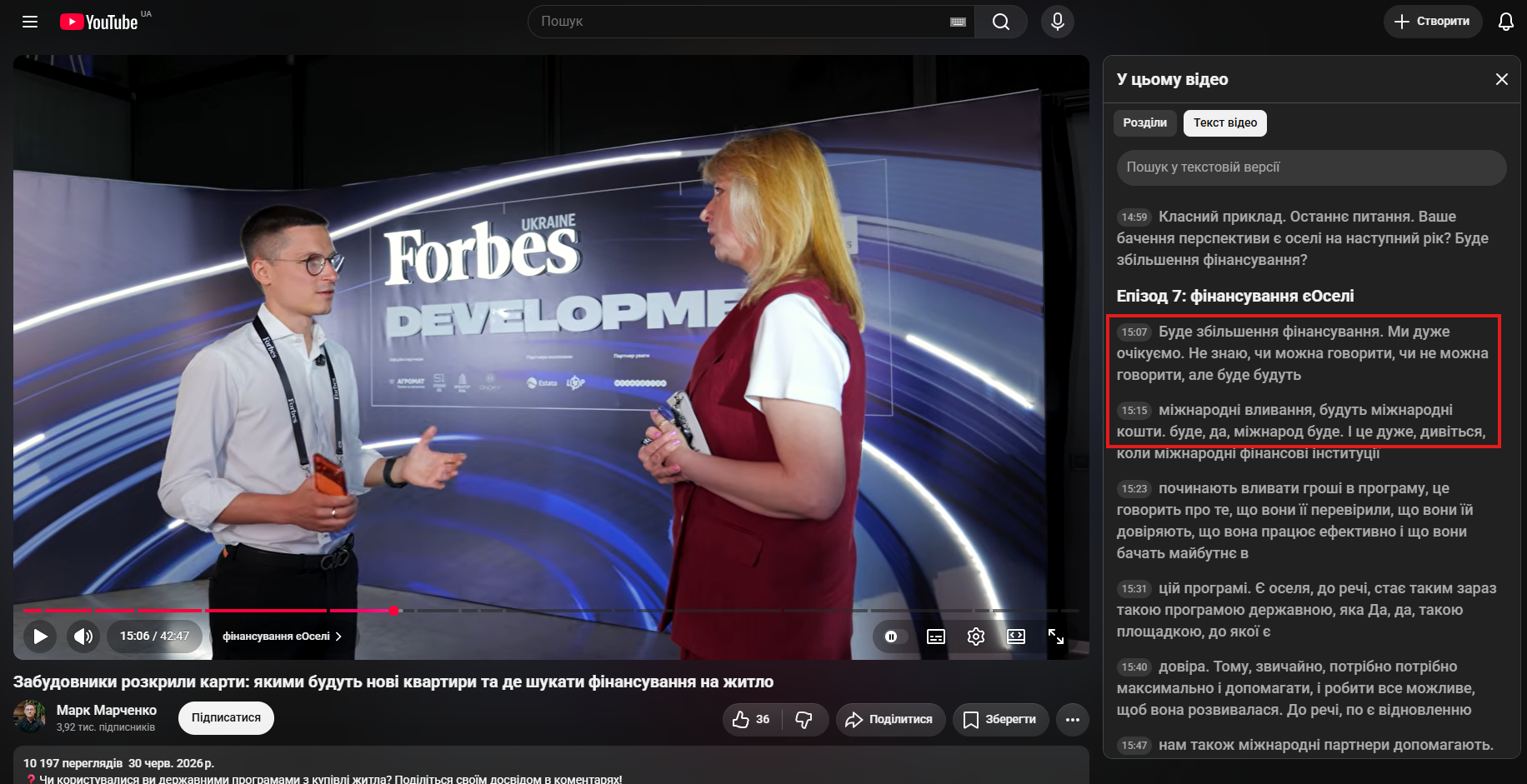Mute the video volume
This screenshot has width=1527, height=784.
tap(83, 637)
